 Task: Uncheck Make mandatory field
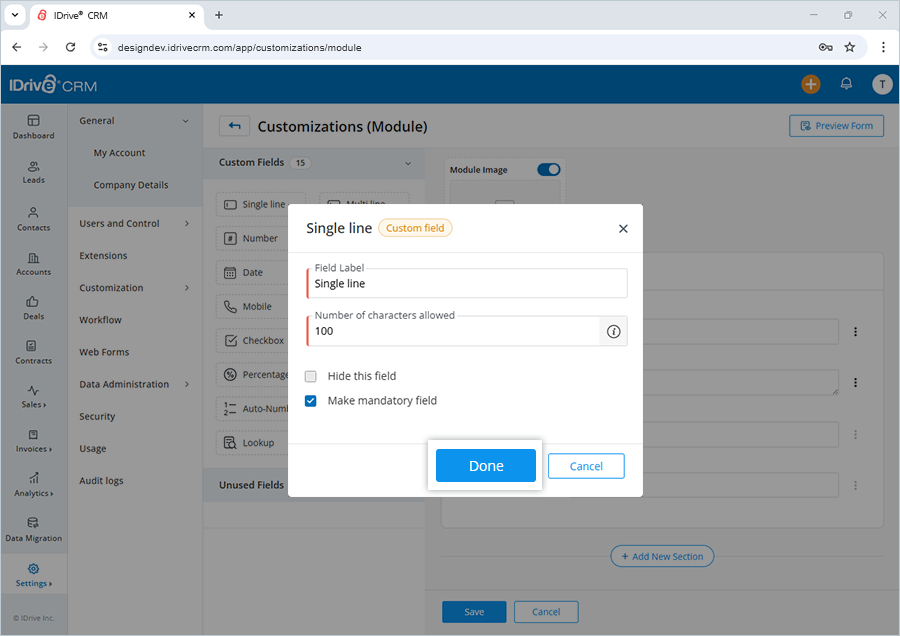point(310,399)
